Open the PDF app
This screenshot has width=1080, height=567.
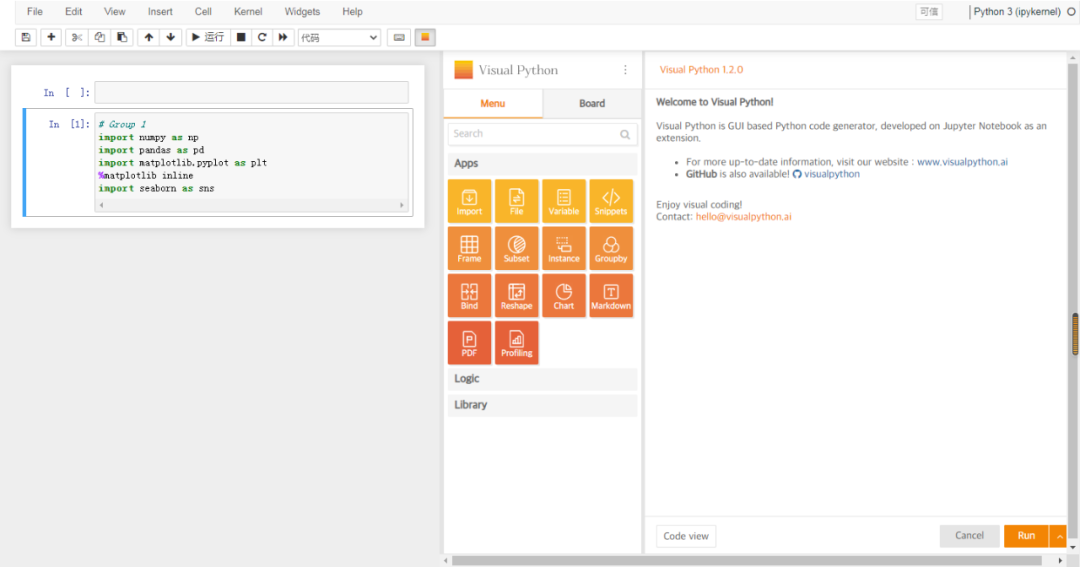(x=470, y=342)
